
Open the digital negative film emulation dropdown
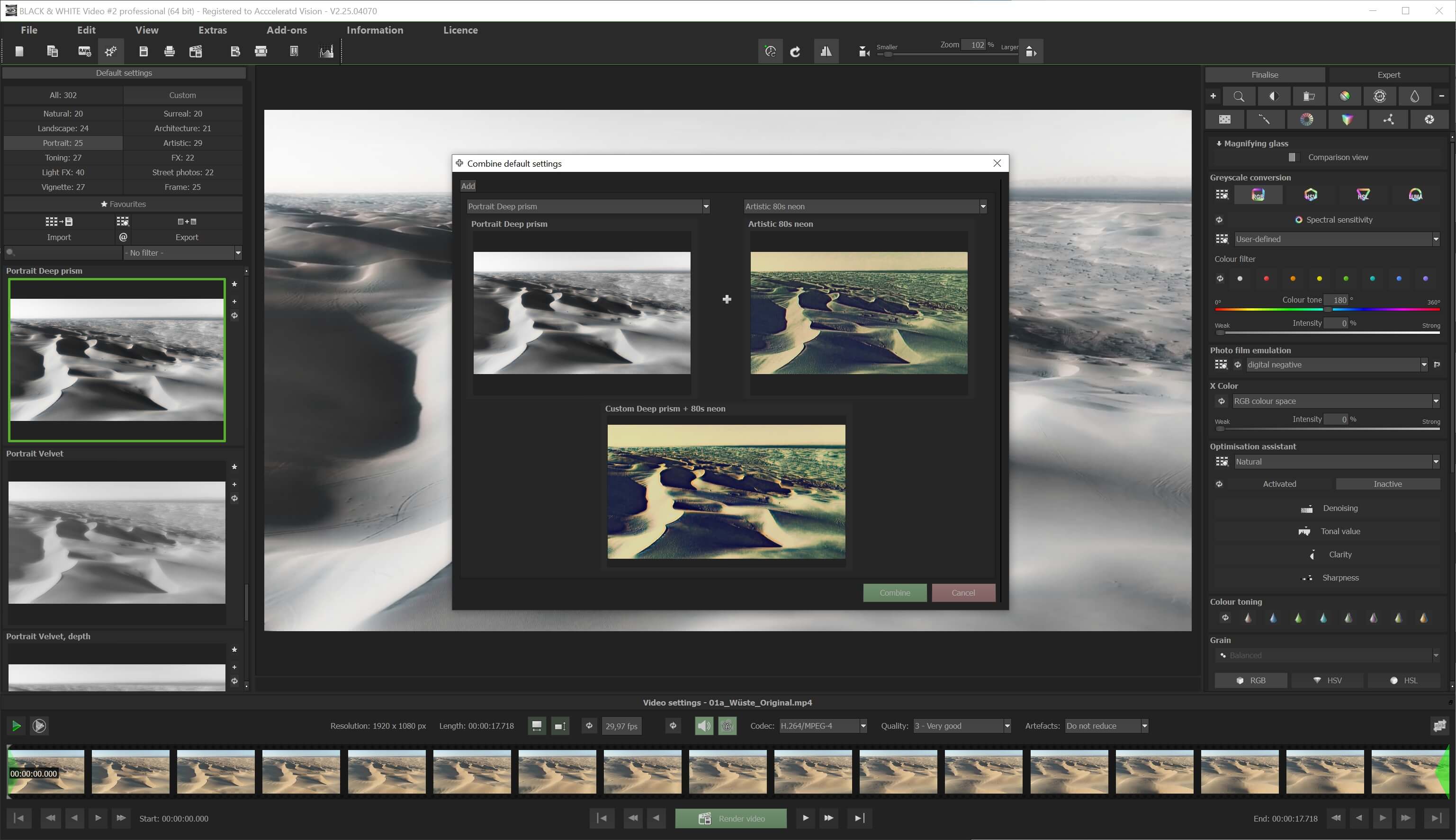tap(1424, 365)
